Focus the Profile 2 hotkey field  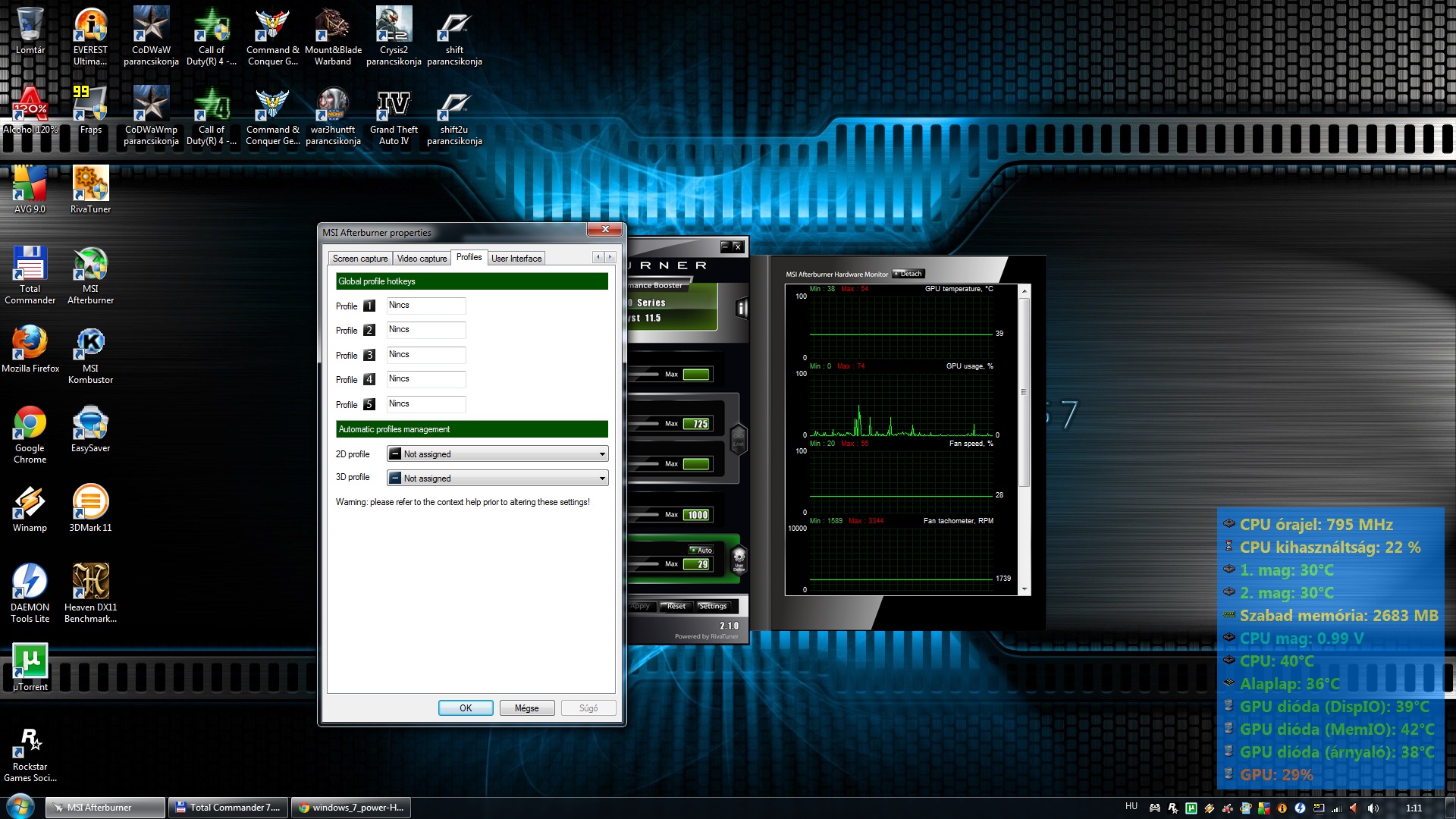(x=426, y=330)
